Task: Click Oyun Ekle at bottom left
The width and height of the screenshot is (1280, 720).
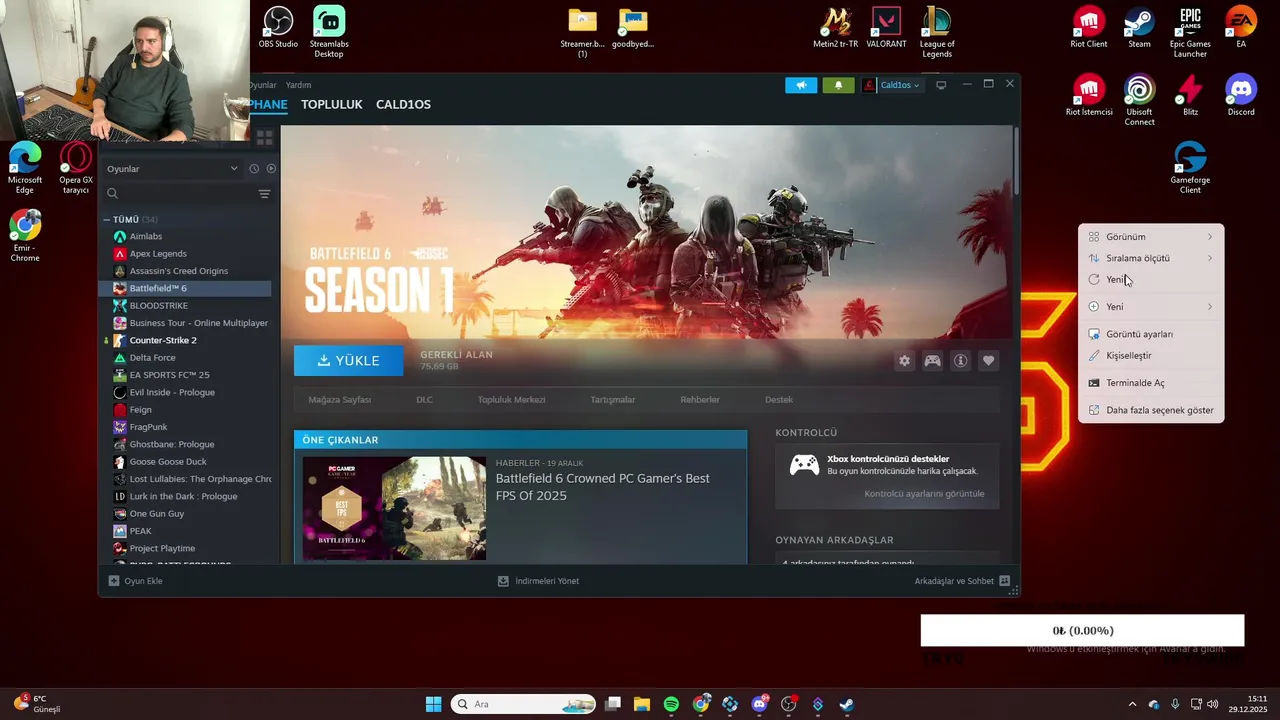Action: pyautogui.click(x=135, y=581)
